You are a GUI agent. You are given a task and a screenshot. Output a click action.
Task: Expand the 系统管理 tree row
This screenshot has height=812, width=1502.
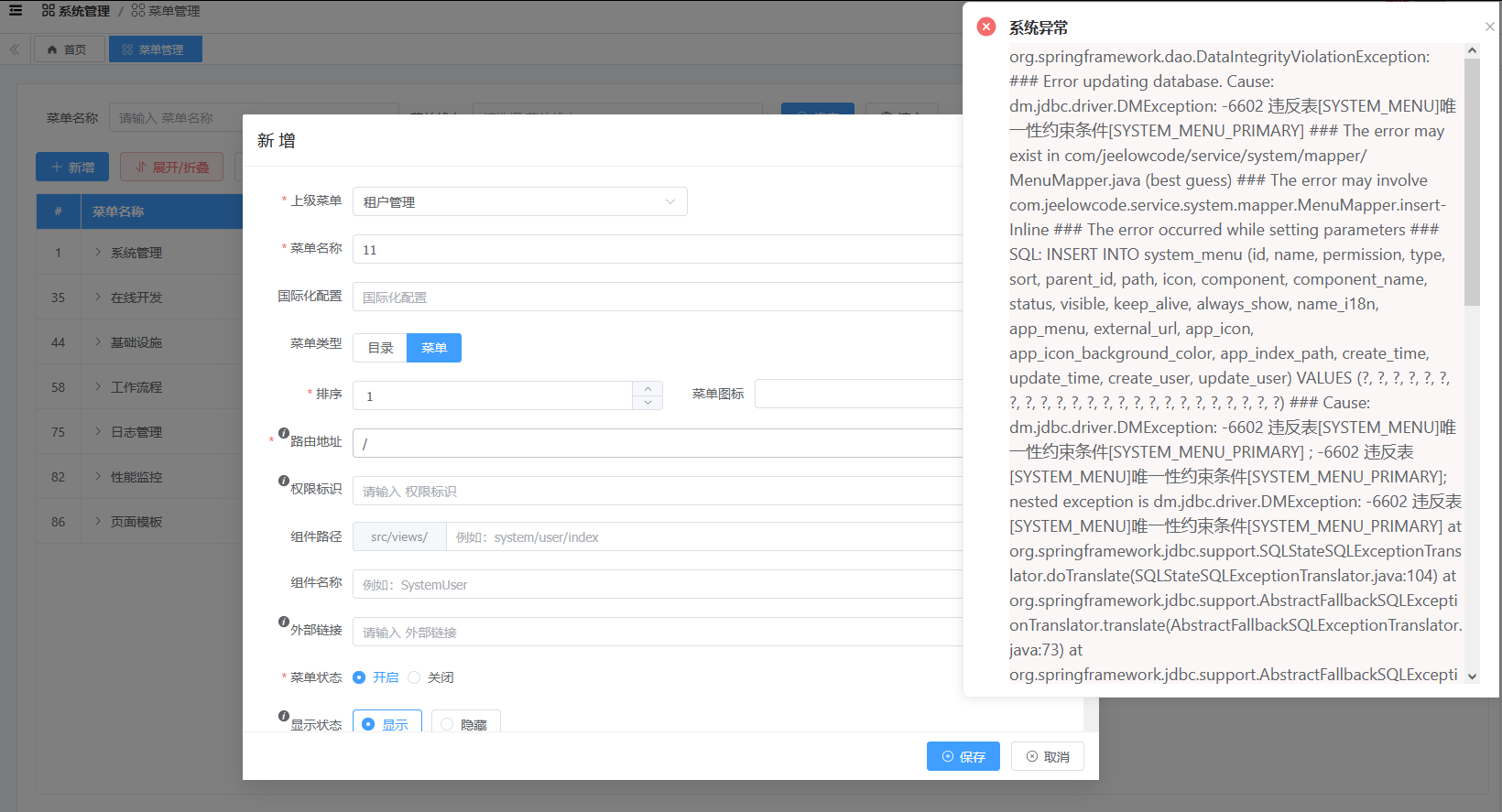pyautogui.click(x=98, y=252)
